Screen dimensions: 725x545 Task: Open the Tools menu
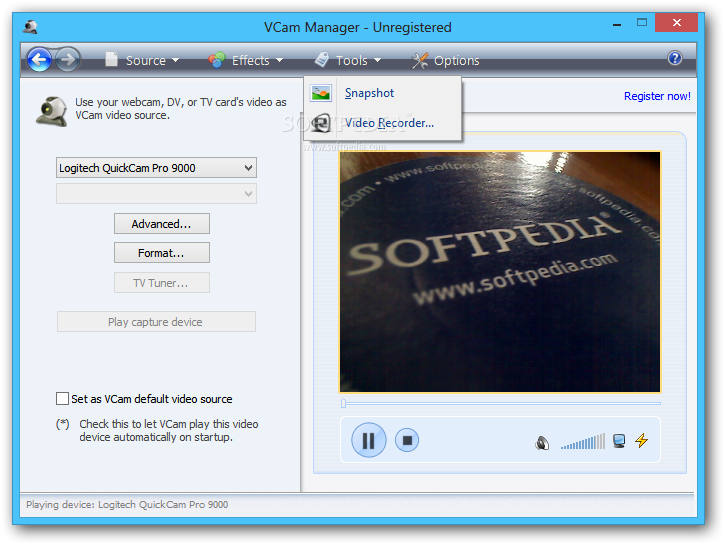(x=348, y=60)
